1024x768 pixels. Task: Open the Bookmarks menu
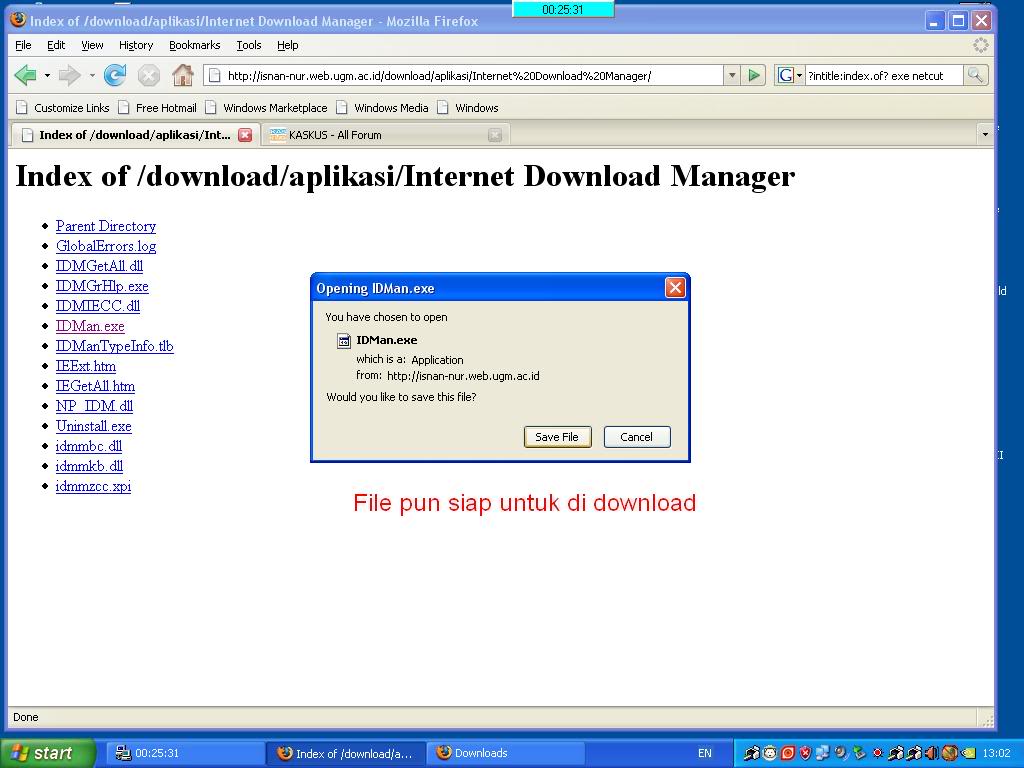pos(195,45)
